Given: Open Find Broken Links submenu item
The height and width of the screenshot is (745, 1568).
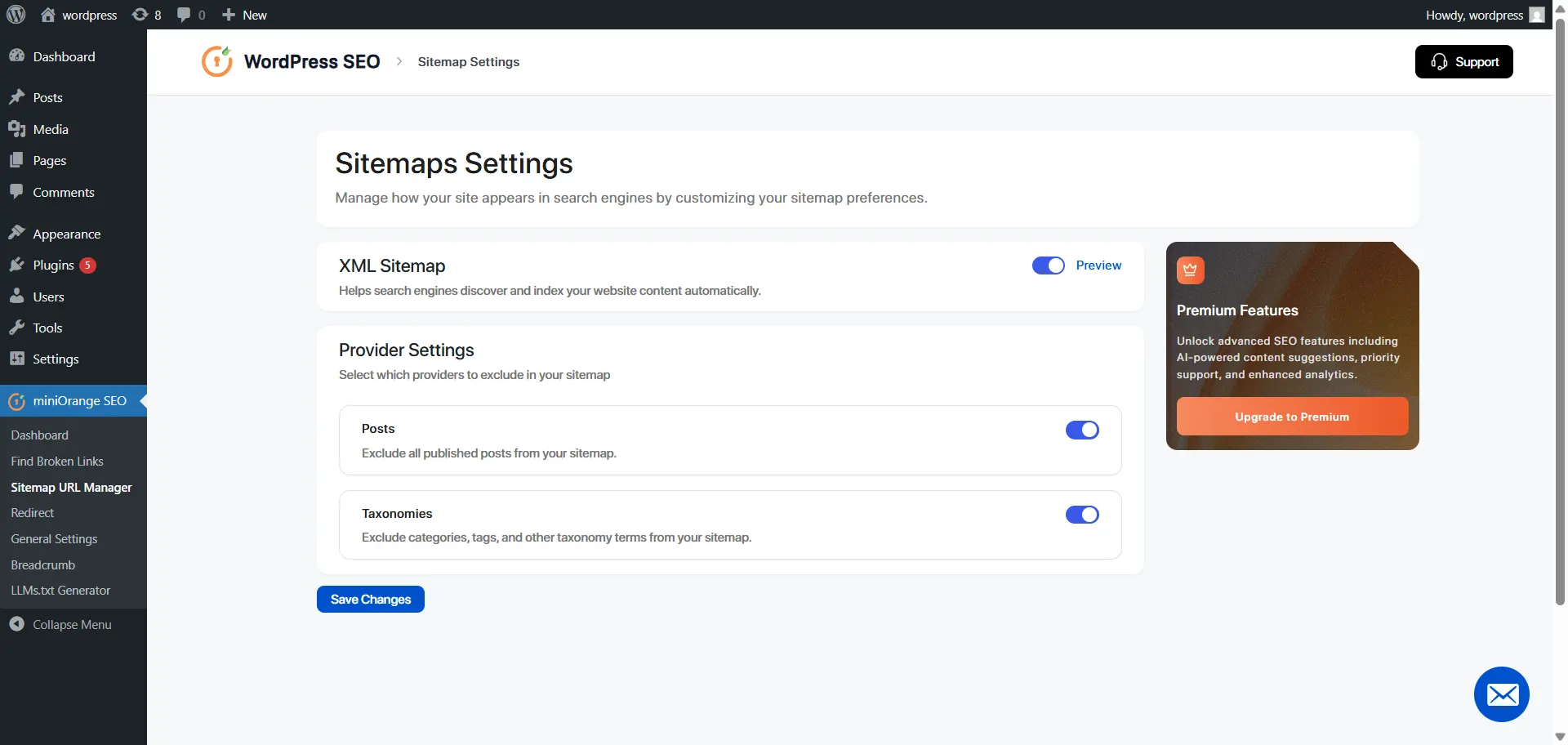Looking at the screenshot, I should coord(57,462).
